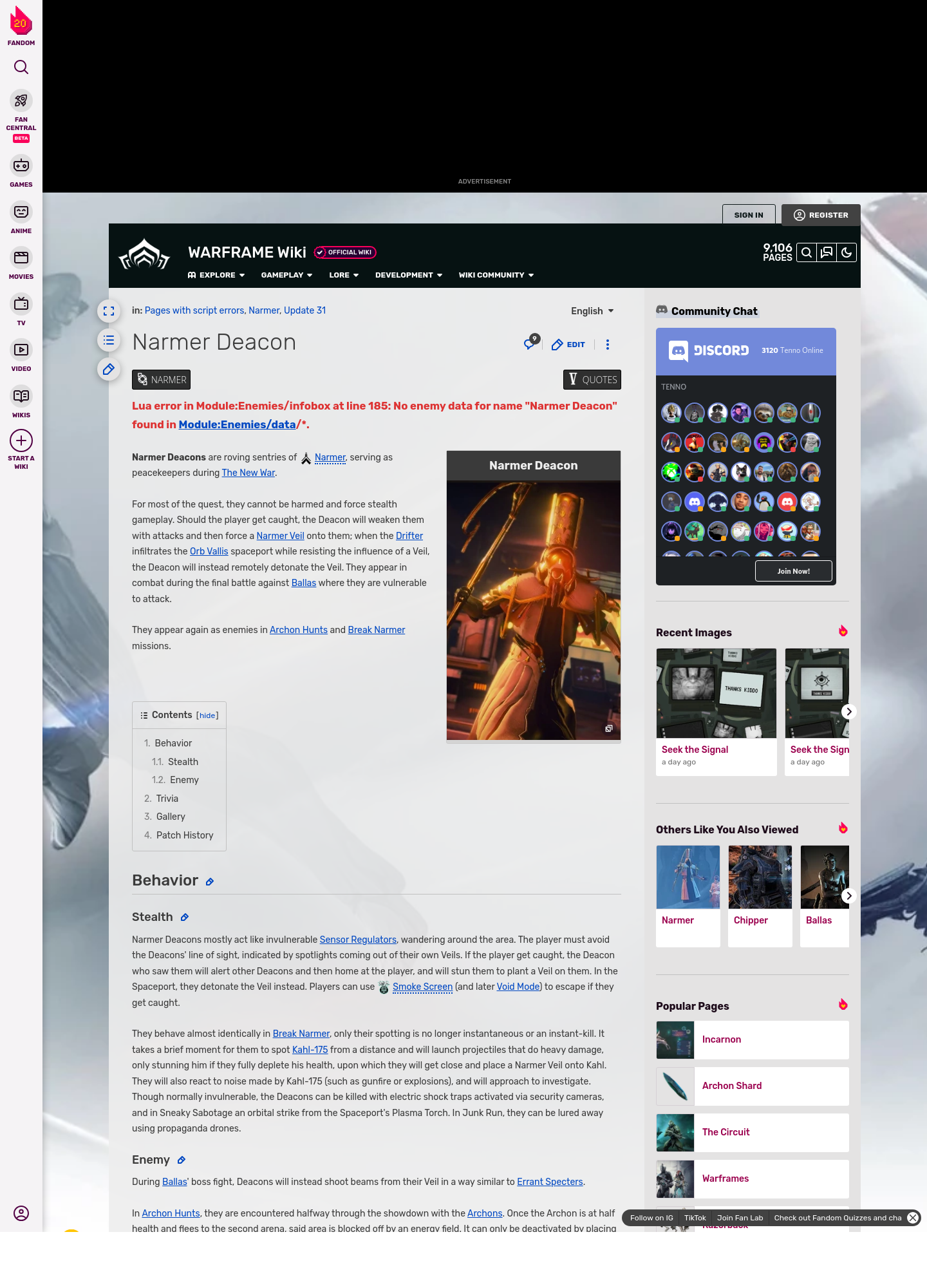The width and height of the screenshot is (927, 1288).
Task: Edit the Stealth section pencil icon
Action: (185, 917)
